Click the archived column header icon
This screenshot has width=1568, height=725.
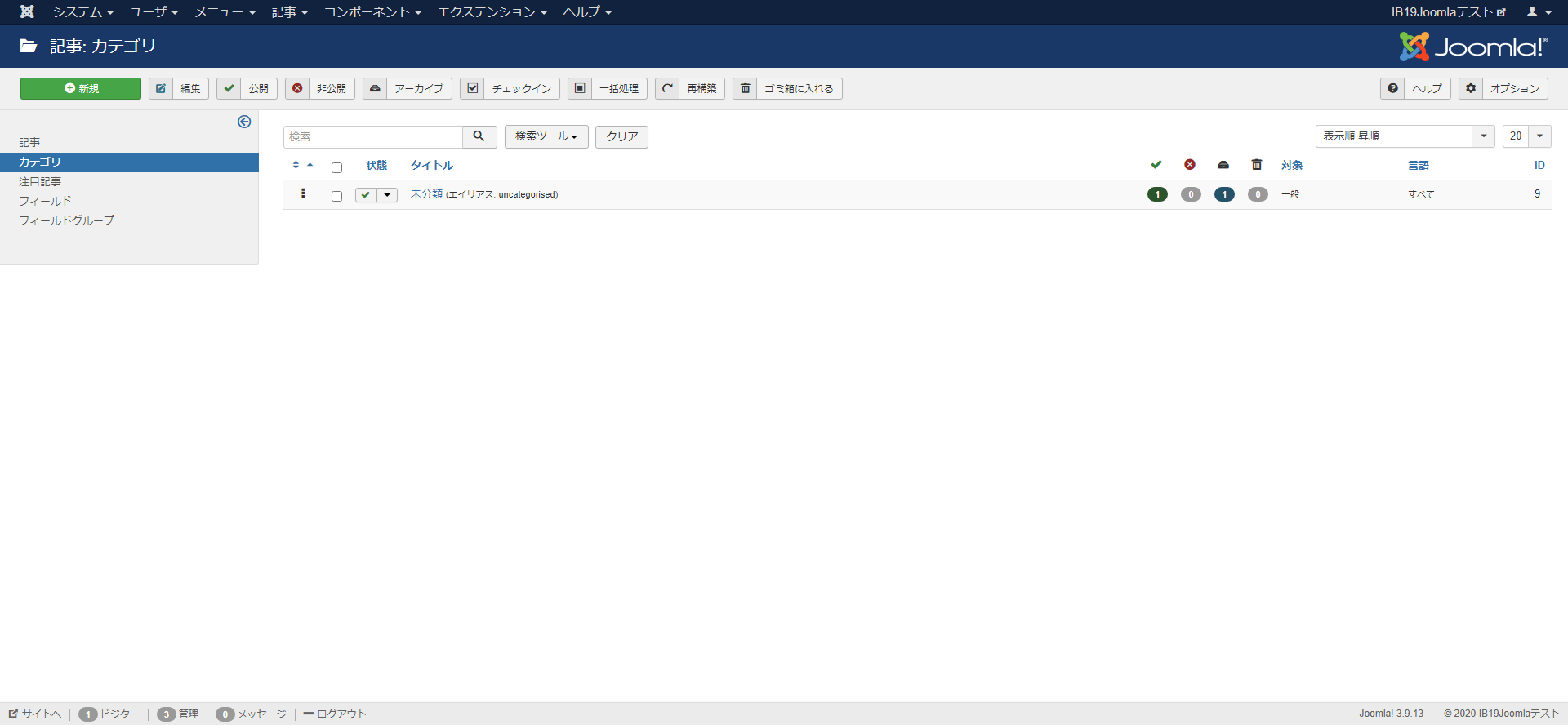click(x=1223, y=165)
